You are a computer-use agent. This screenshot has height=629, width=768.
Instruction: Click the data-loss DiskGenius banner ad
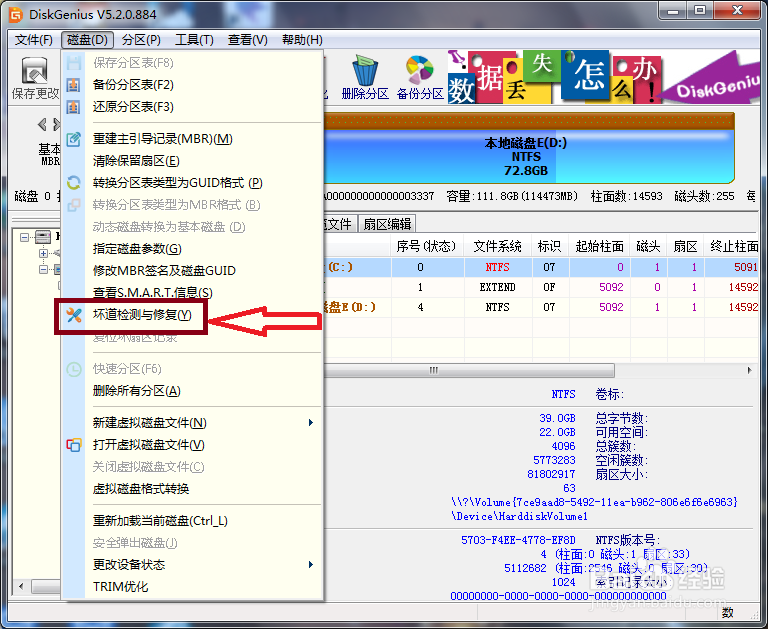pyautogui.click(x=603, y=76)
